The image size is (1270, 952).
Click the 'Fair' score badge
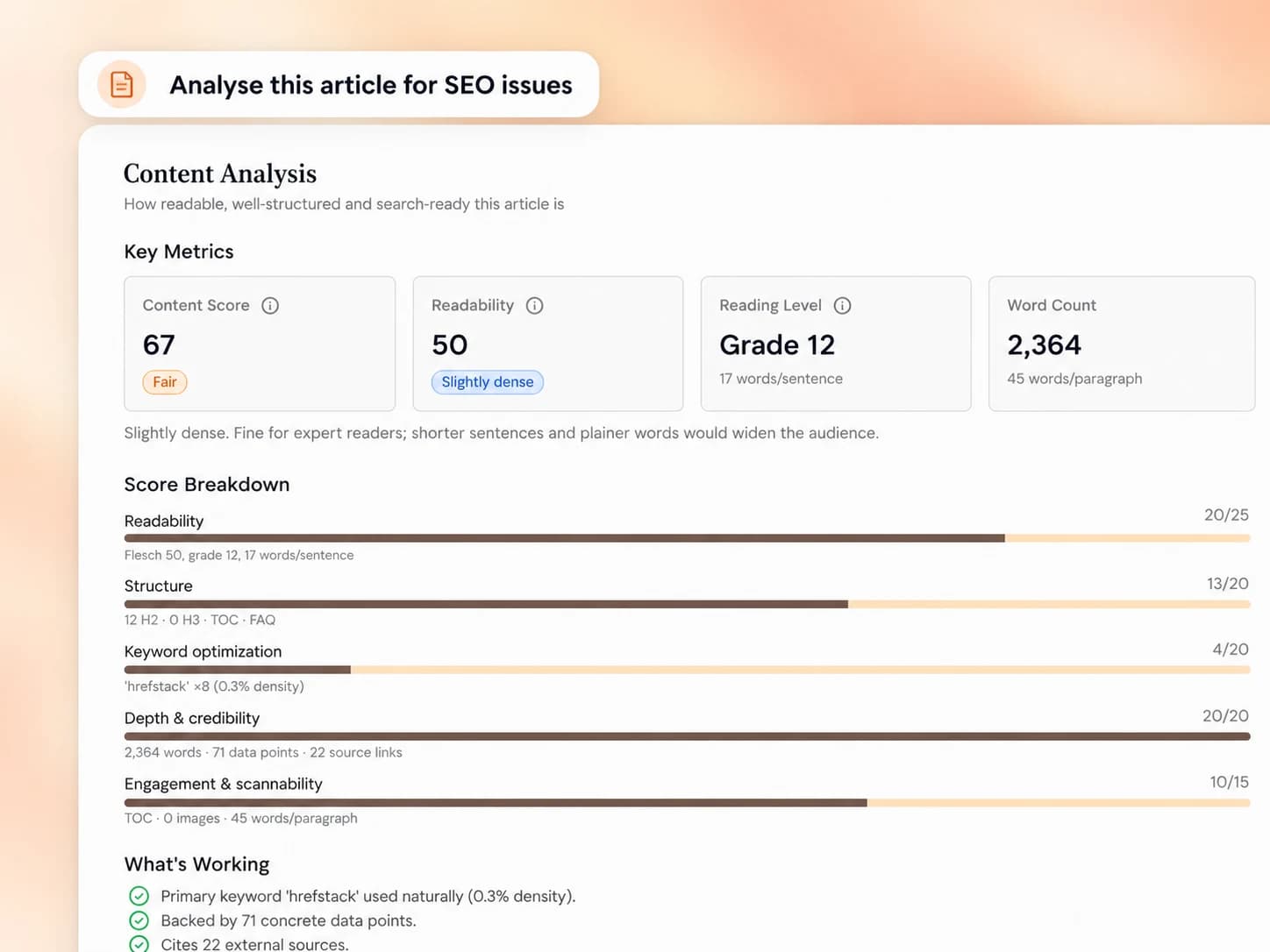coord(165,382)
